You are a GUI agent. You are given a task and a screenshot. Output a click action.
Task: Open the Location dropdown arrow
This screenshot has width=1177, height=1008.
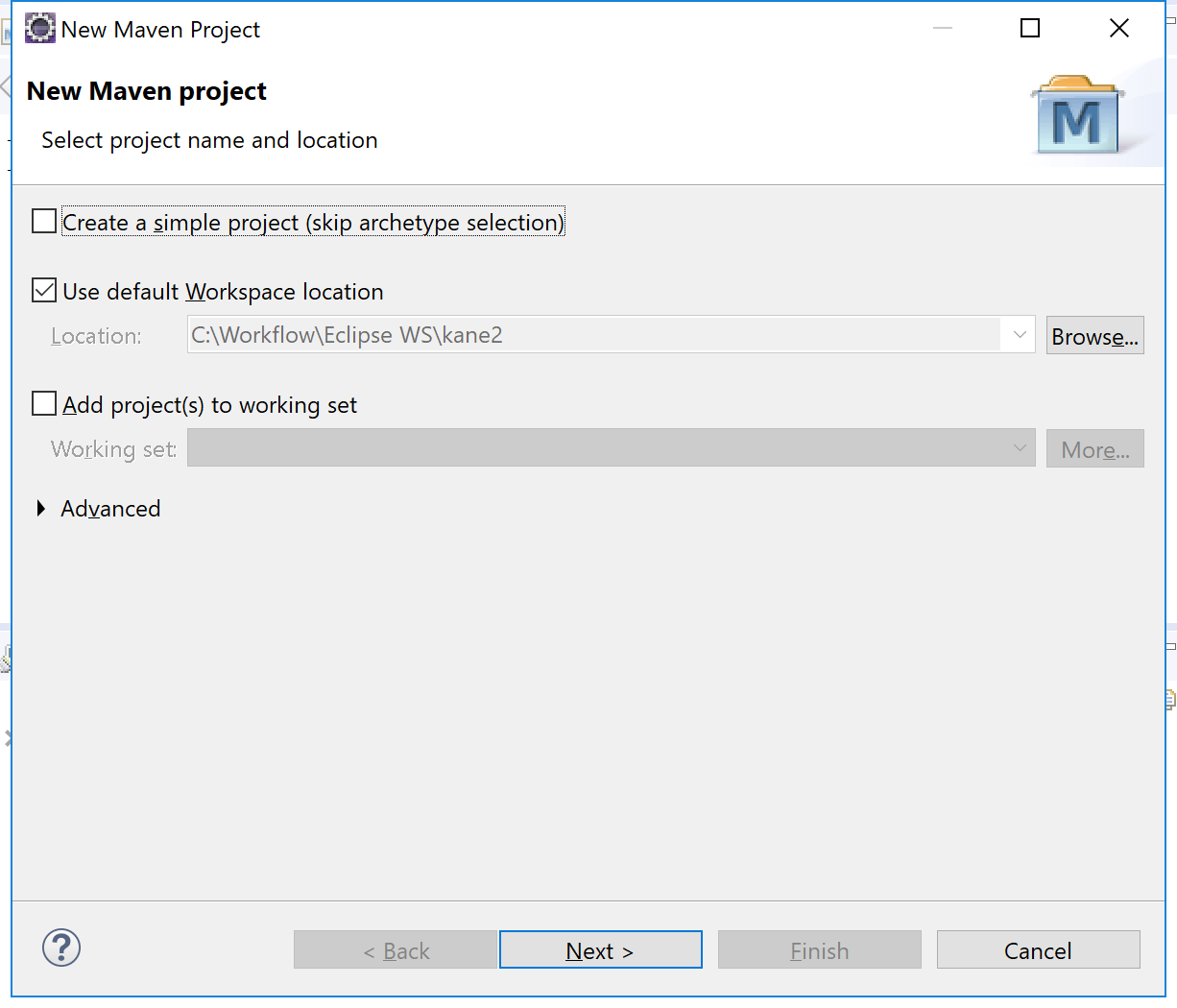point(1019,335)
